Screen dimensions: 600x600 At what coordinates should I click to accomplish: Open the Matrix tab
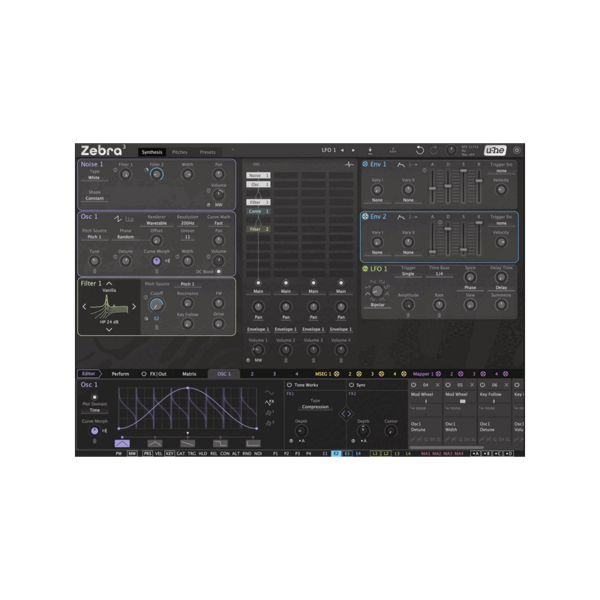(x=189, y=374)
